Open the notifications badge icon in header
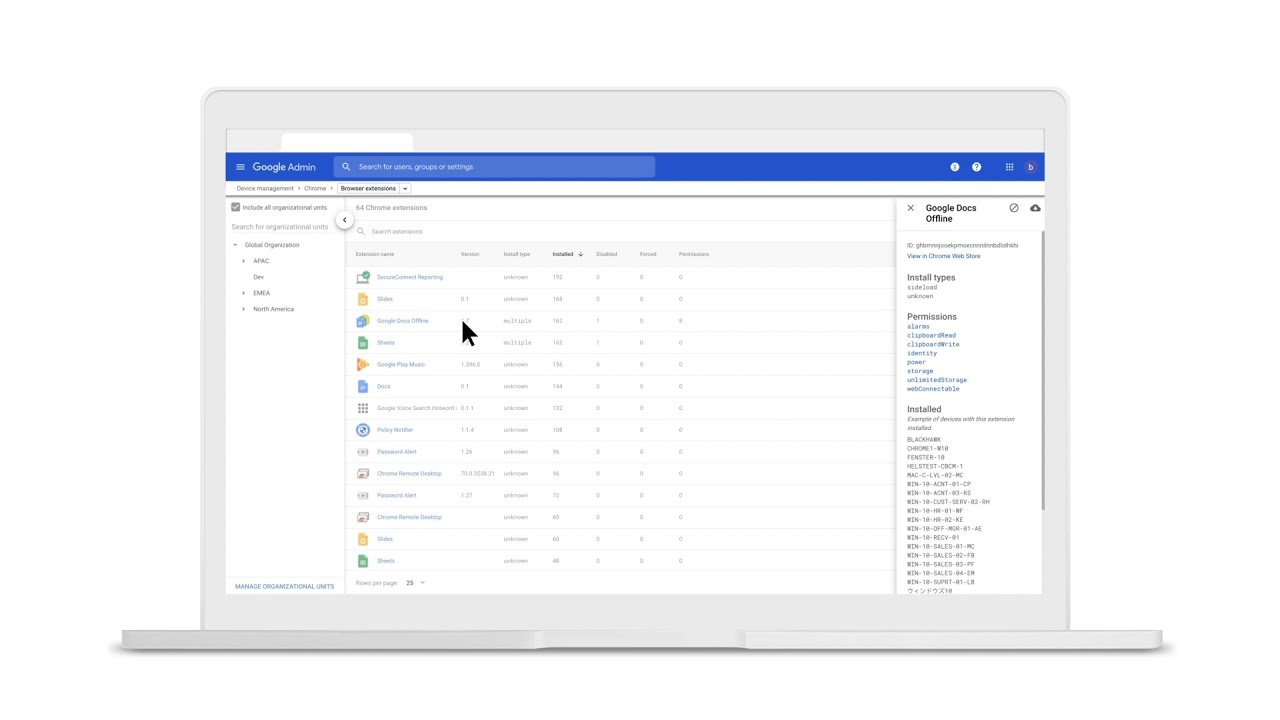The height and width of the screenshot is (720, 1280). point(954,167)
